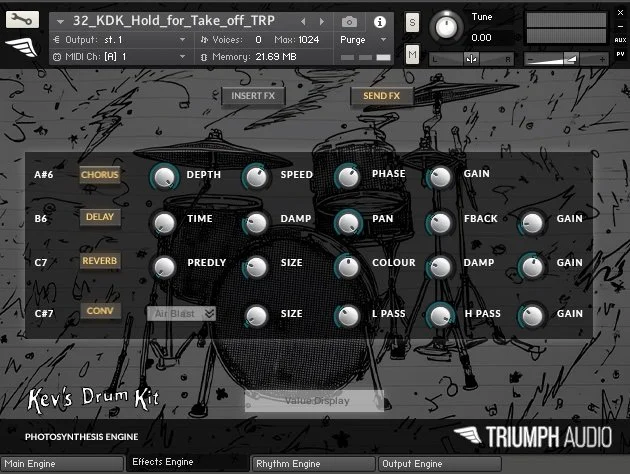
Task: Go to next instrument with right arrow
Action: 322,22
